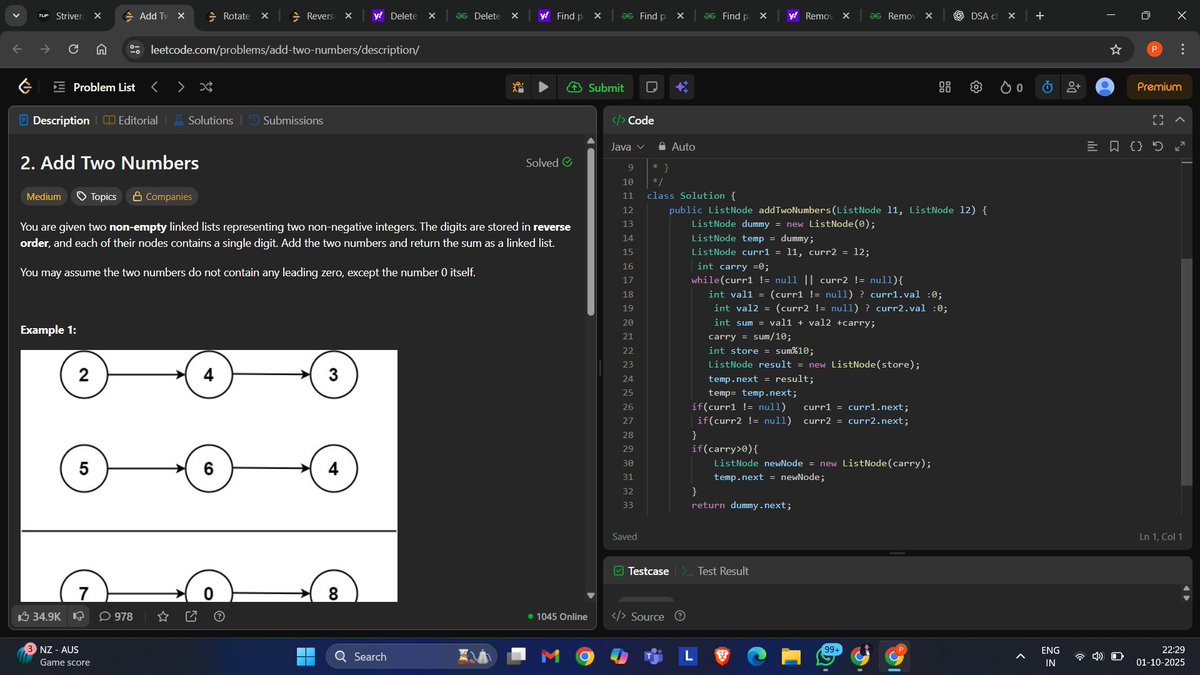Open Brave browser from taskbar
The image size is (1200, 675).
point(722,656)
